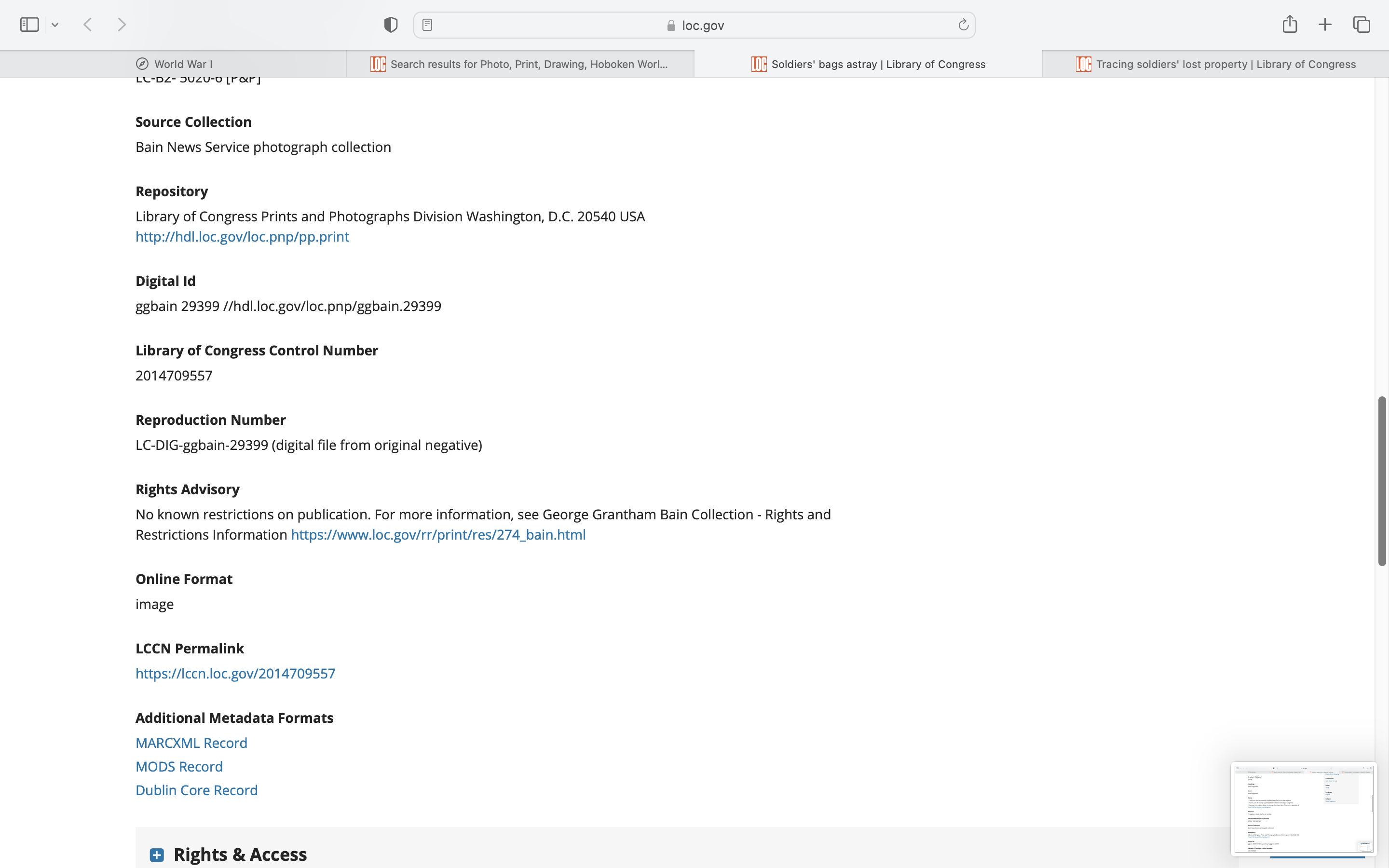Screen dimensions: 1389x868
Task: Go back with the back arrow
Action: point(88,25)
